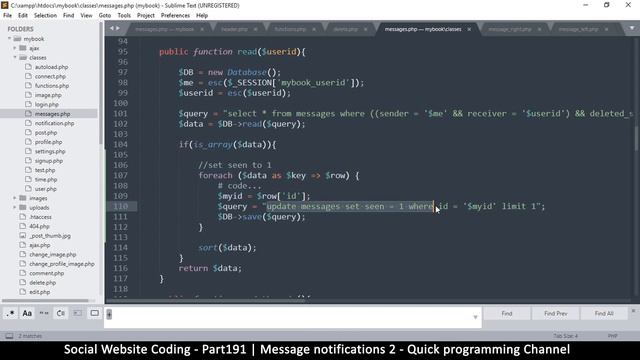
Task: Expand the uploads folder
Action: (15, 208)
